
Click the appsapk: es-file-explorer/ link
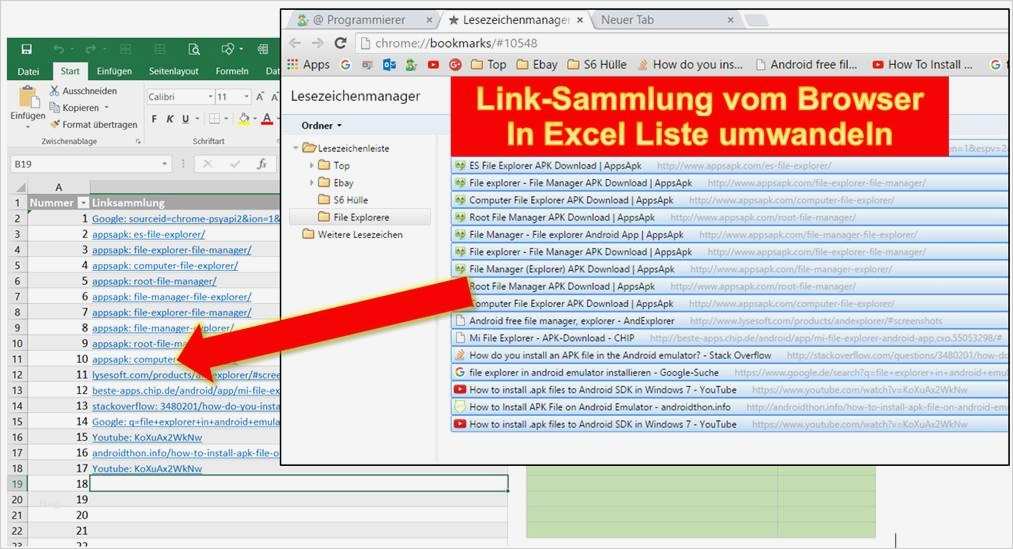click(148, 234)
